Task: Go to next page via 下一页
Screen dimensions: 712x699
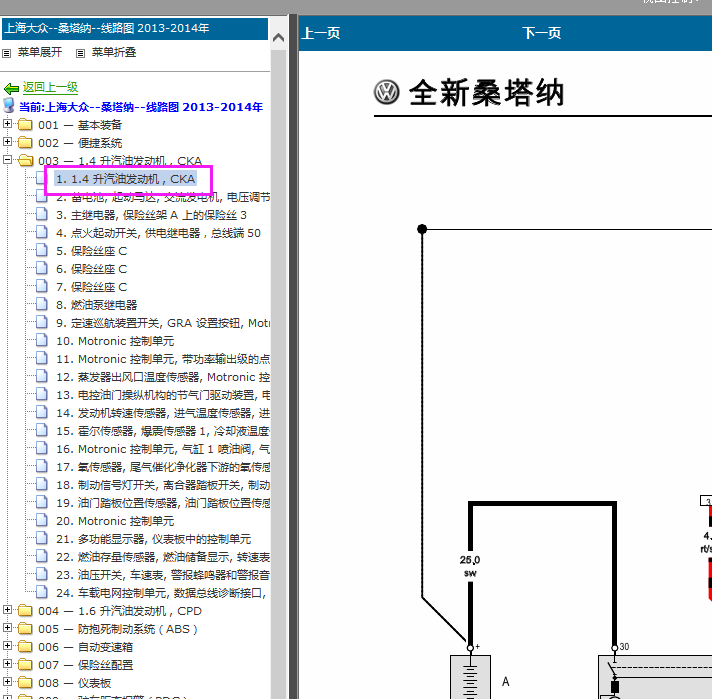Action: click(x=542, y=33)
